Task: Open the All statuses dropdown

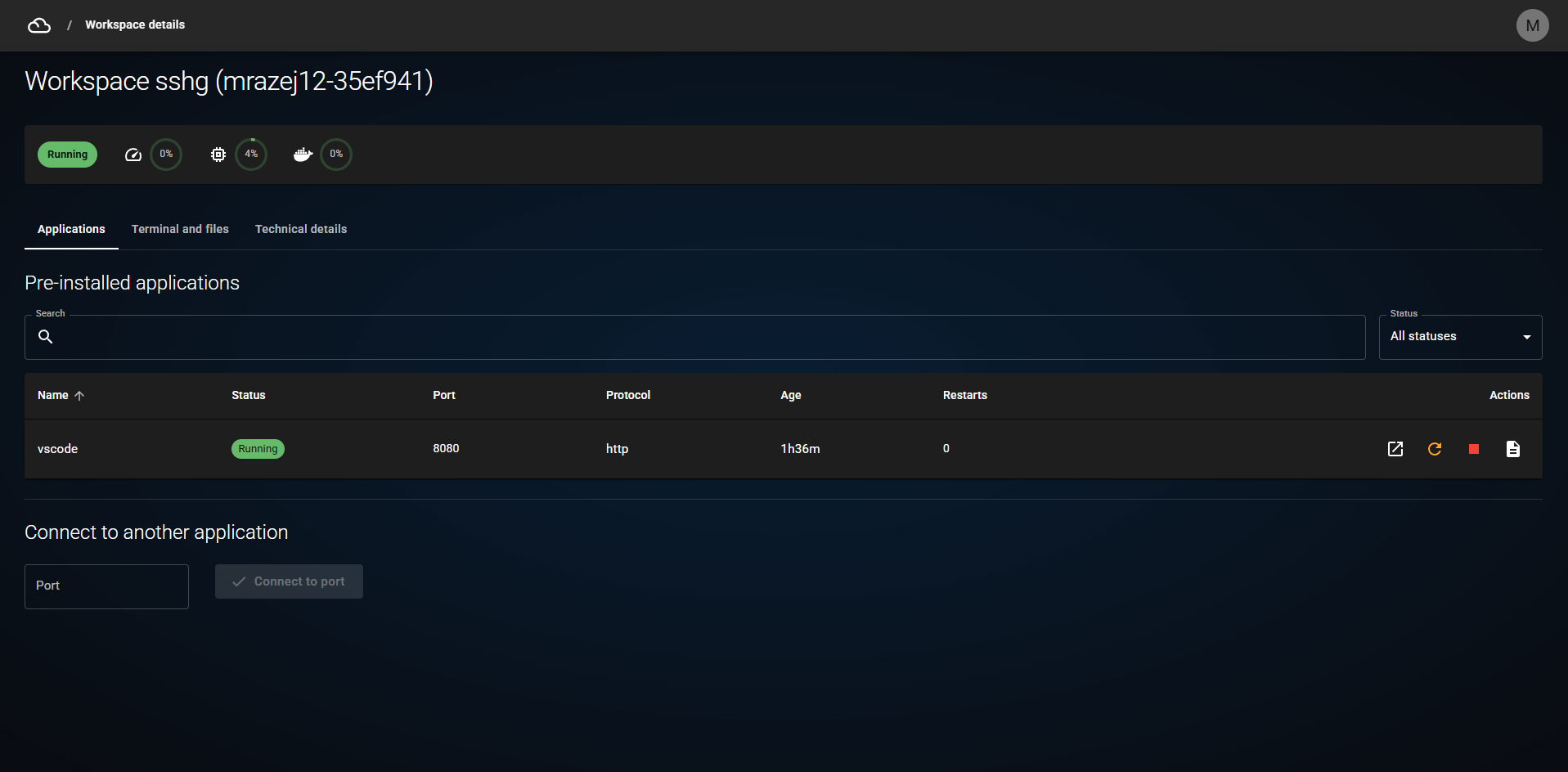Action: 1460,337
